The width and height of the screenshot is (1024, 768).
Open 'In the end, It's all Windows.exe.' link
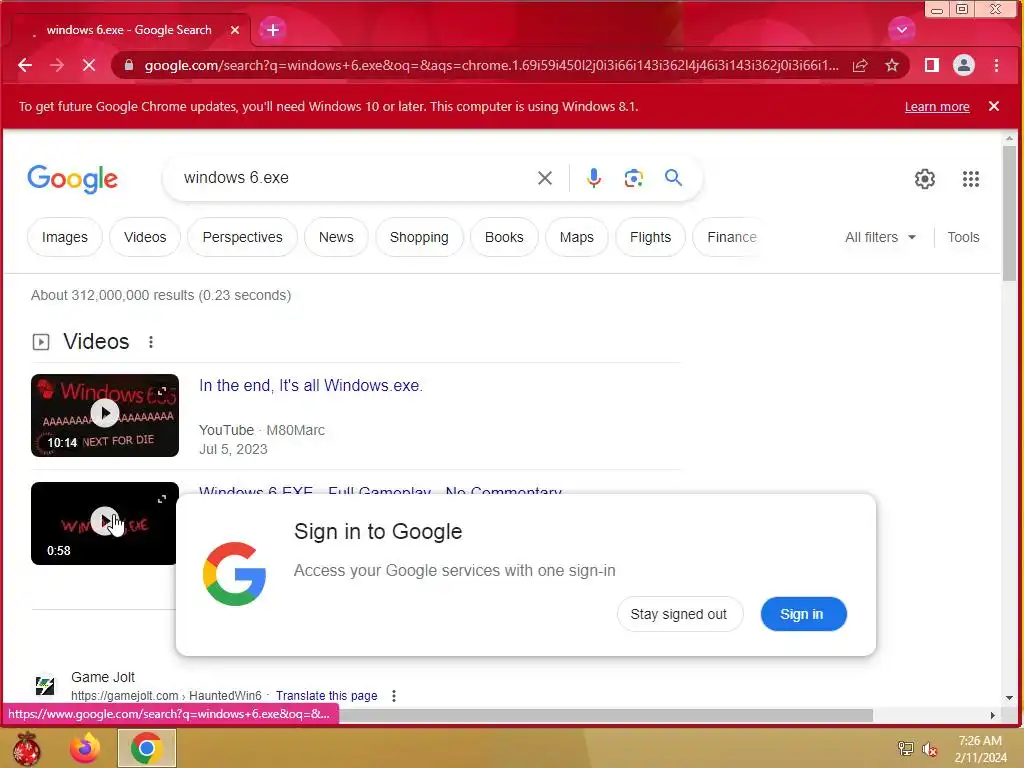(311, 385)
